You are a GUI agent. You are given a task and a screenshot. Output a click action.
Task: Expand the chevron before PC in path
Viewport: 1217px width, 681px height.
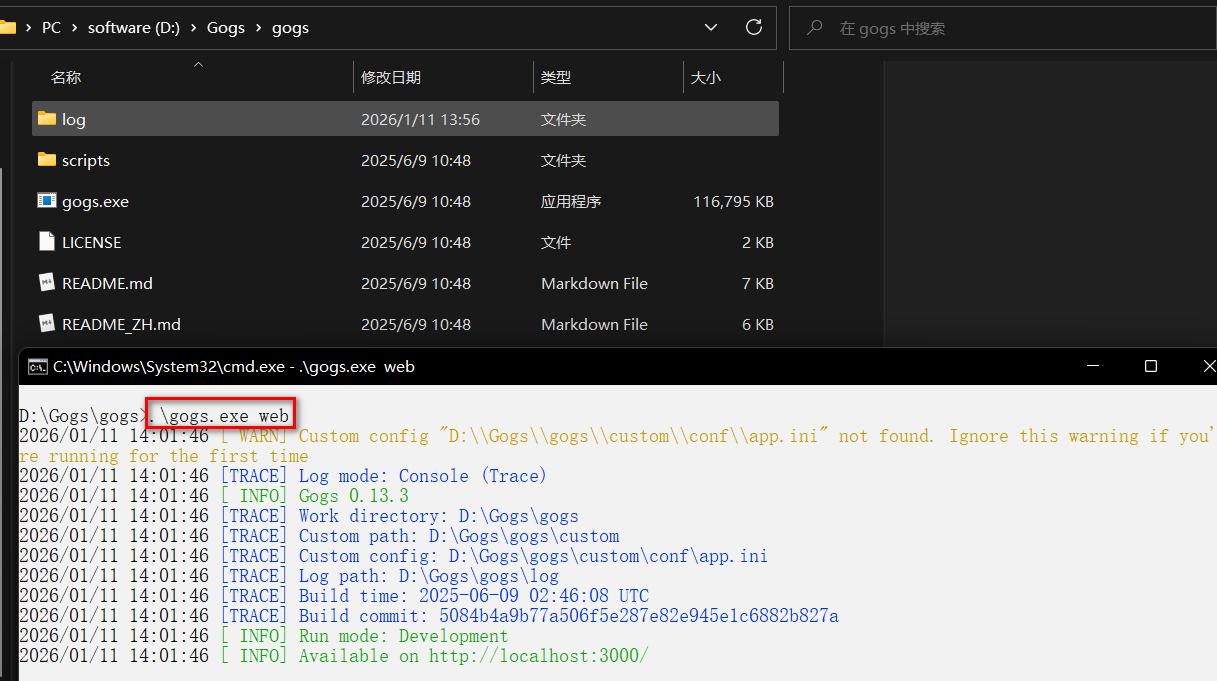[x=27, y=28]
